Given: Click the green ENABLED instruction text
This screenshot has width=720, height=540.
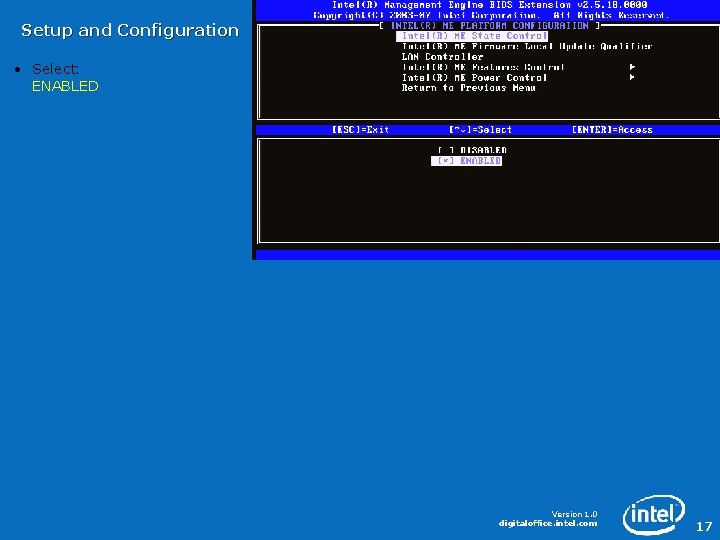Looking at the screenshot, I should tap(65, 86).
